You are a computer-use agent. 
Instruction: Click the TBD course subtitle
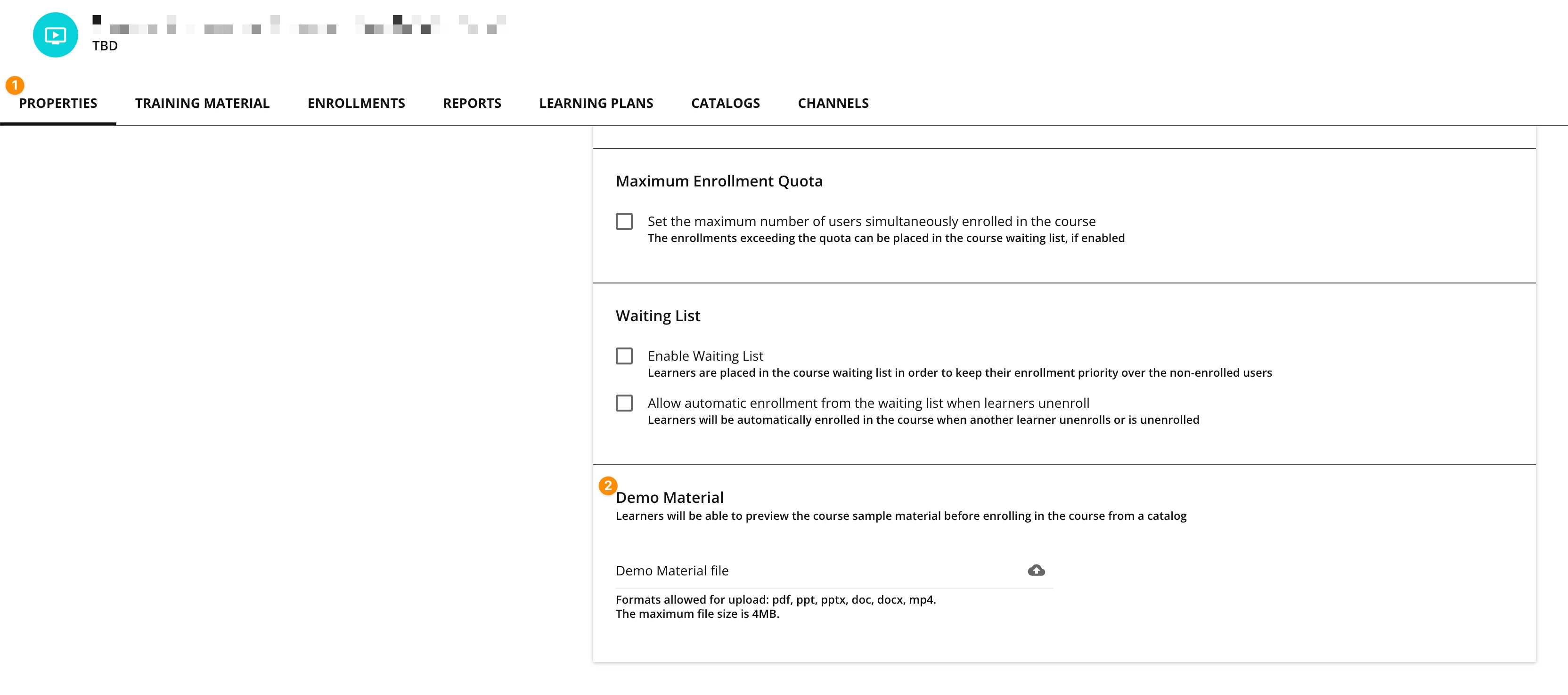pos(106,46)
